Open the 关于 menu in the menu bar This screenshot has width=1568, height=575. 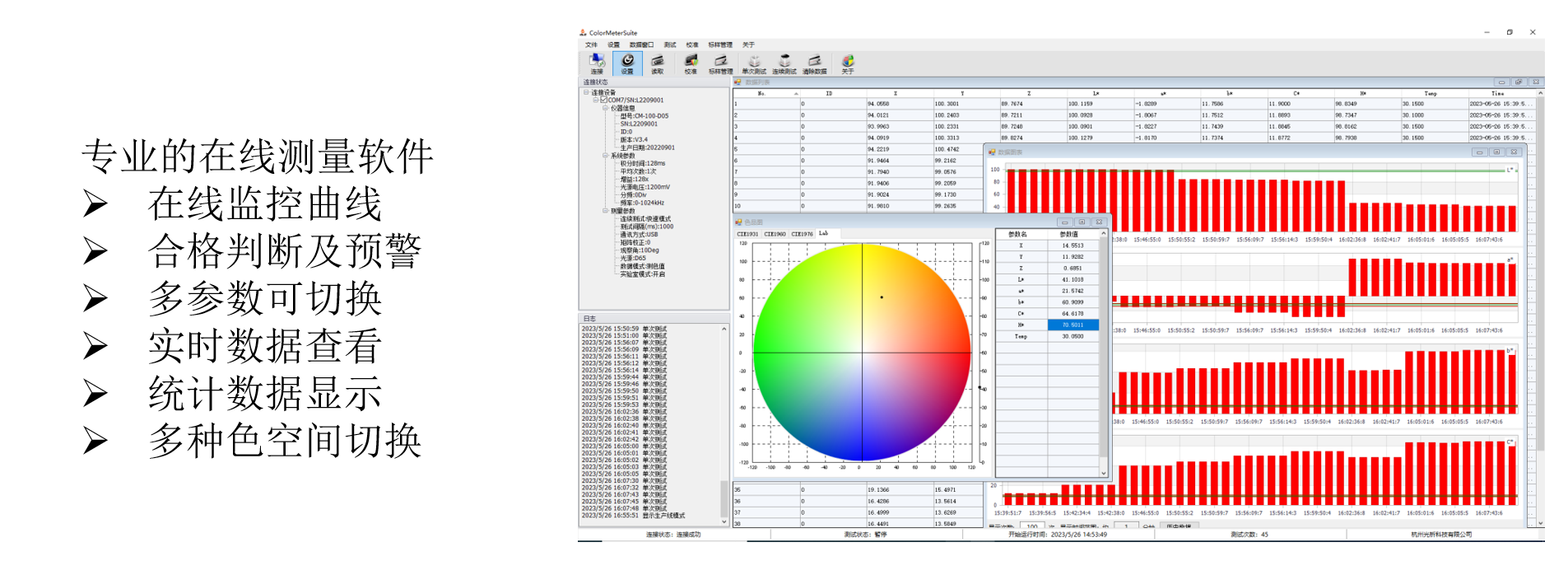748,45
